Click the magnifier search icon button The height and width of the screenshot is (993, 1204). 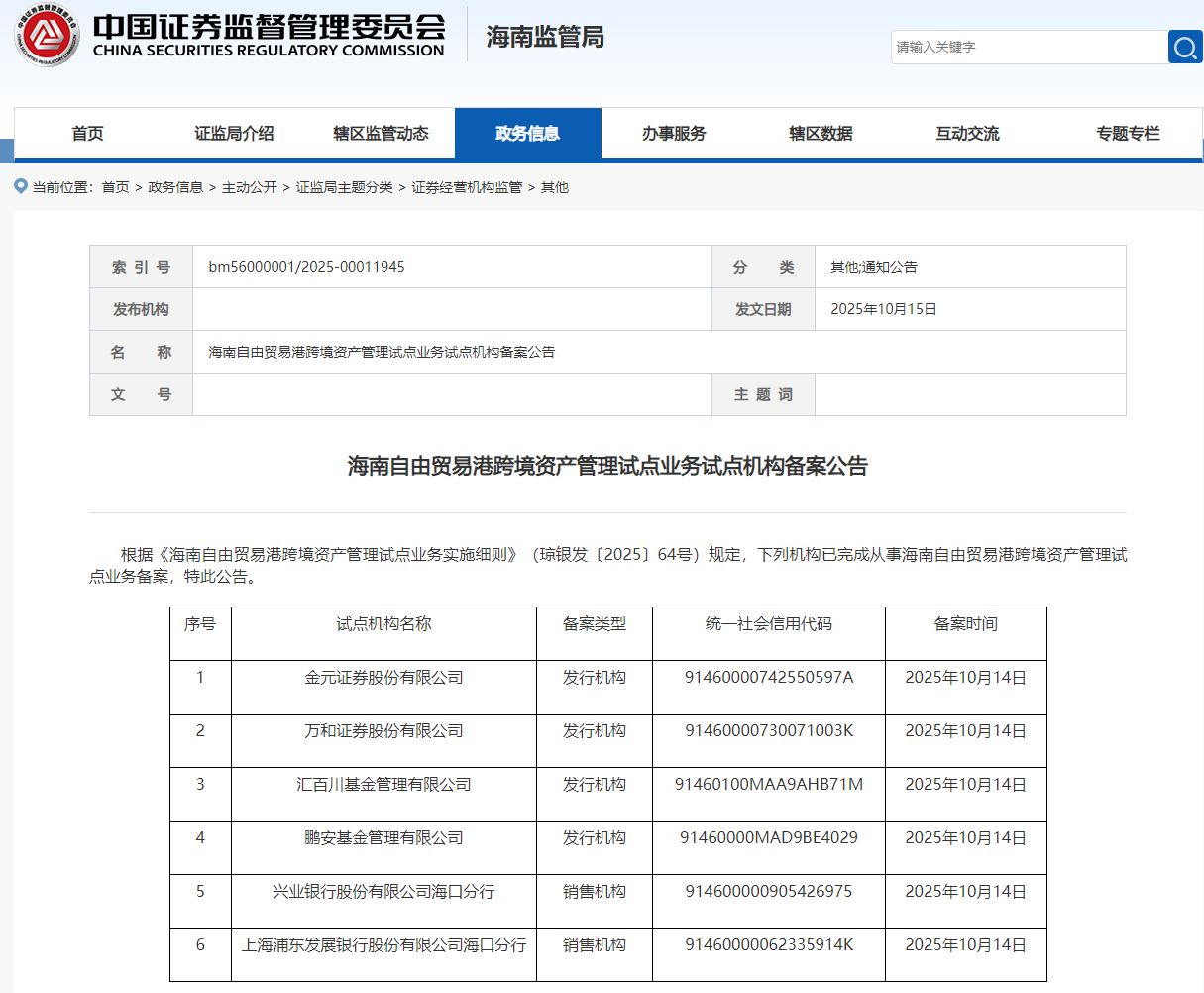coord(1185,47)
